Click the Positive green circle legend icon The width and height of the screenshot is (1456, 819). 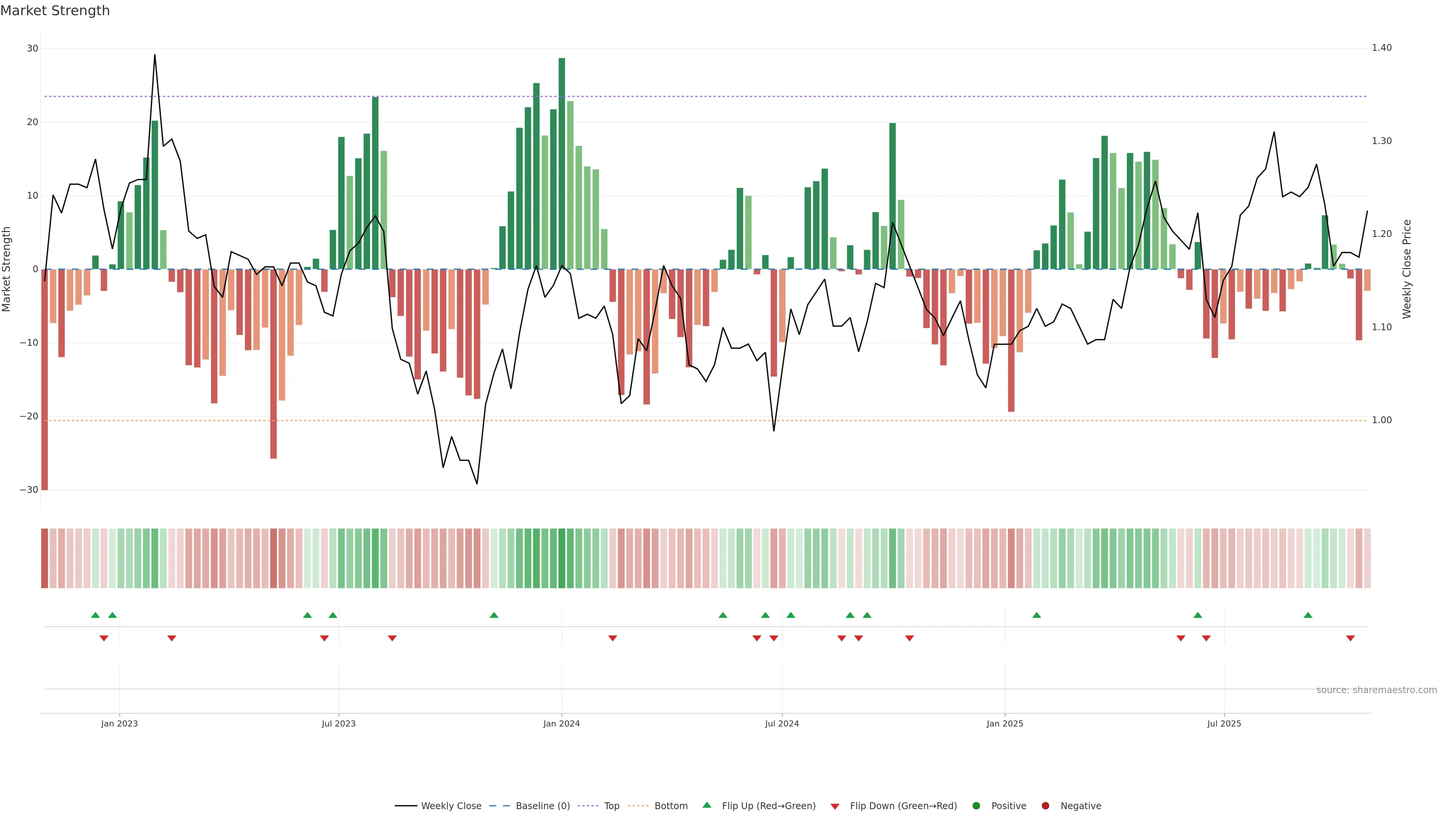(x=976, y=806)
